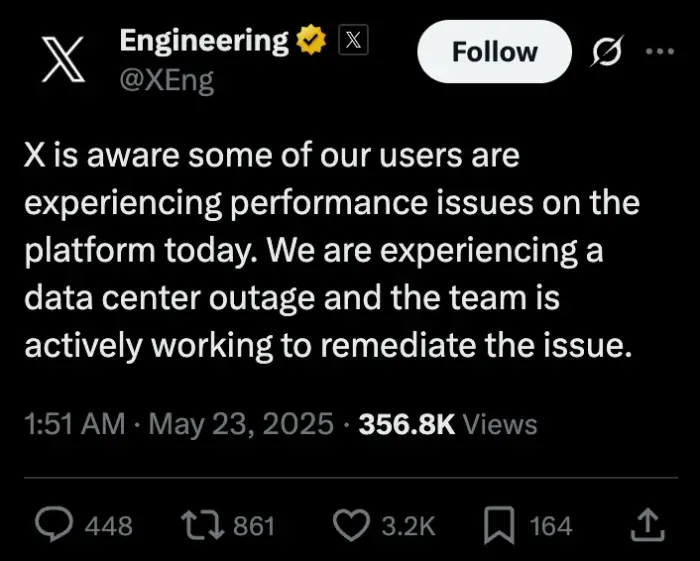
Task: Open the 1:51 AM May 23, 2025 timestamp
Action: pos(179,424)
